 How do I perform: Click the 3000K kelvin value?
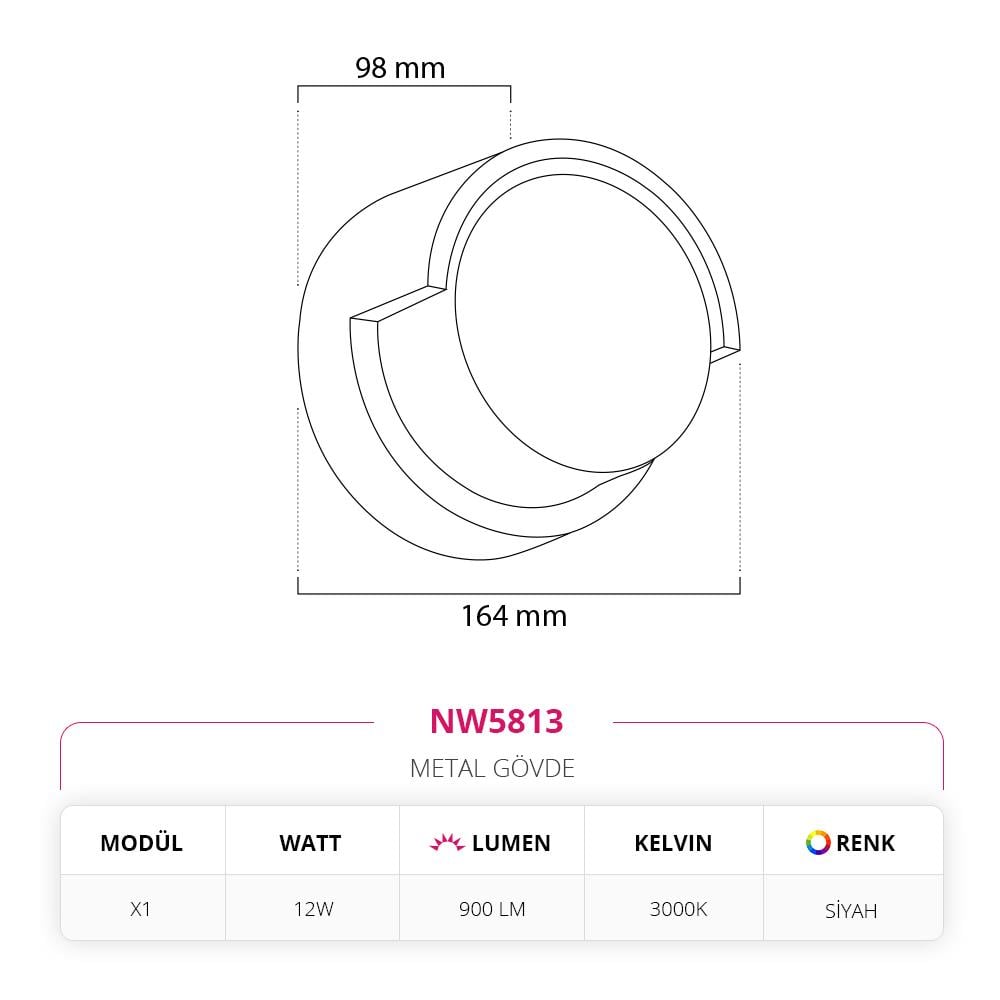click(x=678, y=909)
